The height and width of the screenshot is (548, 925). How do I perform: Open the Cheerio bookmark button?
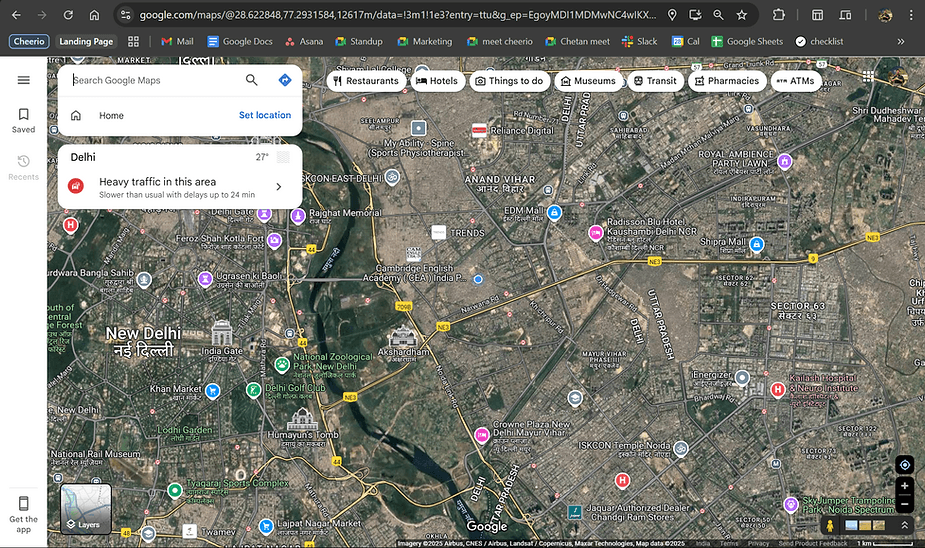pyautogui.click(x=29, y=41)
